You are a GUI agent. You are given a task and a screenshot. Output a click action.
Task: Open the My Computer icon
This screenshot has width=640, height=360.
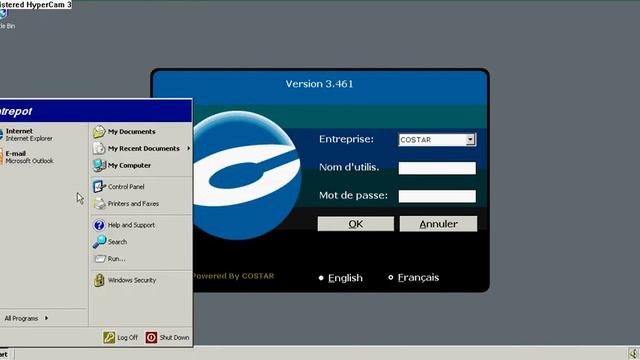point(99,165)
